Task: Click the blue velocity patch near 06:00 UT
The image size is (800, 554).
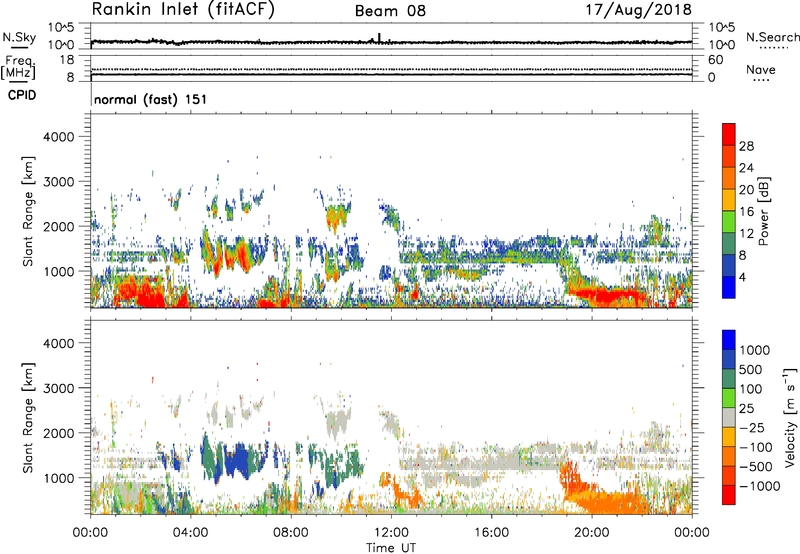Action: pyautogui.click(x=236, y=460)
